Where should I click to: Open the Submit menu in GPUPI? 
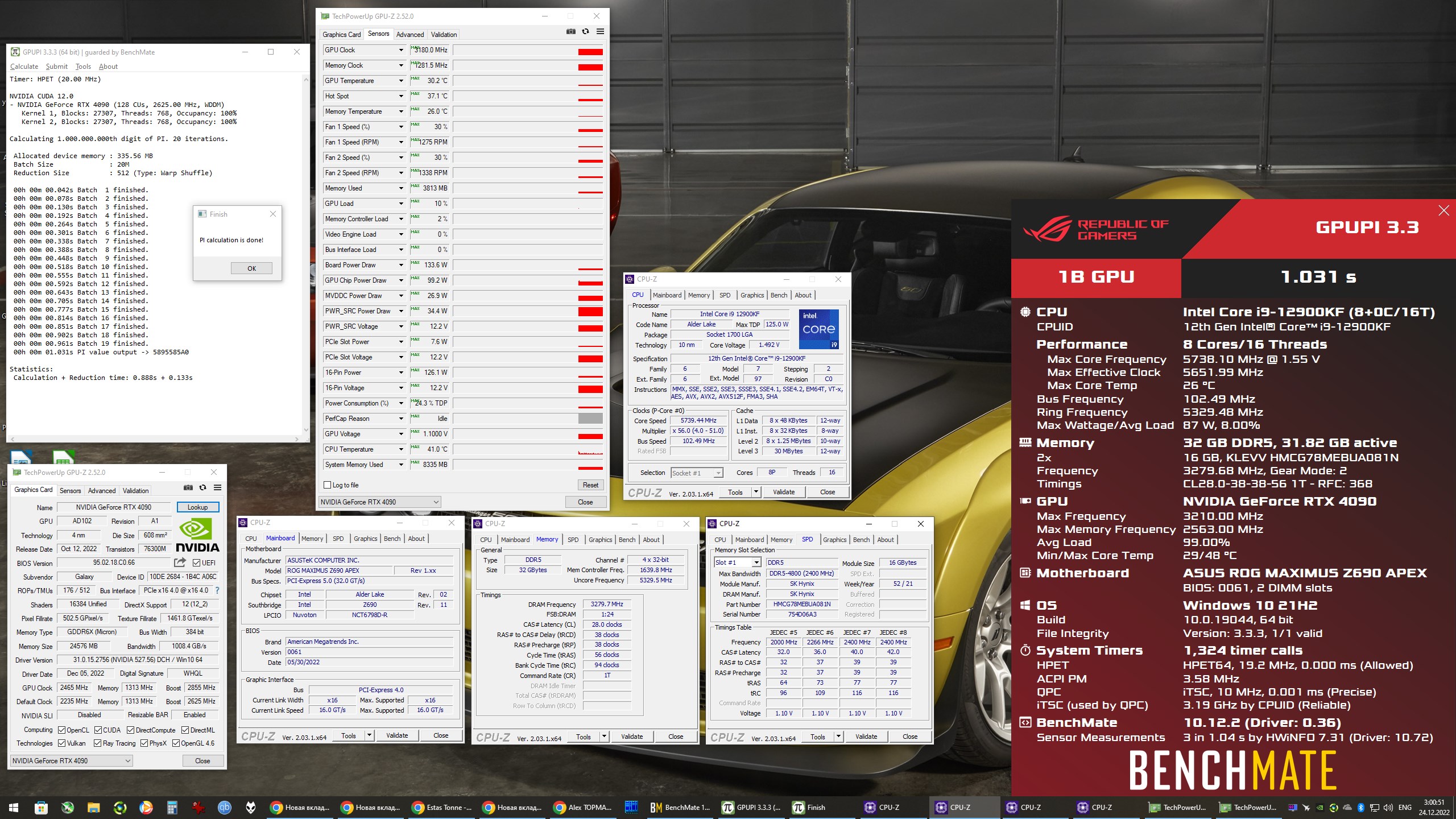(56, 67)
